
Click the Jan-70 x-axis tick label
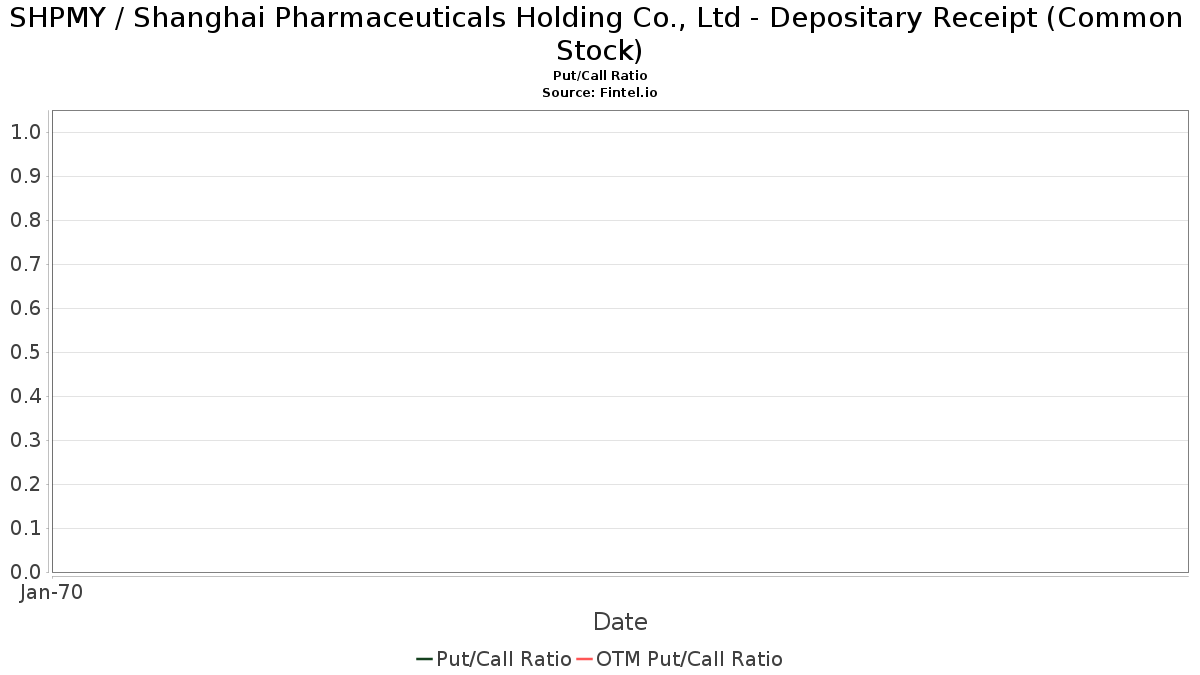51,592
